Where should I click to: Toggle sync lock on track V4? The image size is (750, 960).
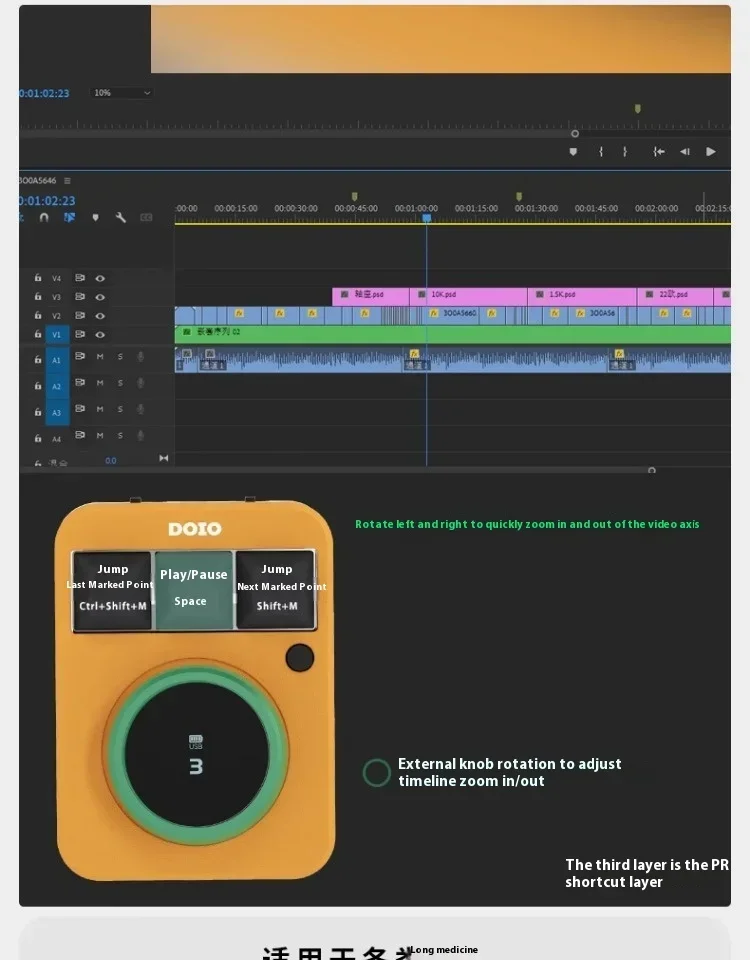[x=80, y=278]
